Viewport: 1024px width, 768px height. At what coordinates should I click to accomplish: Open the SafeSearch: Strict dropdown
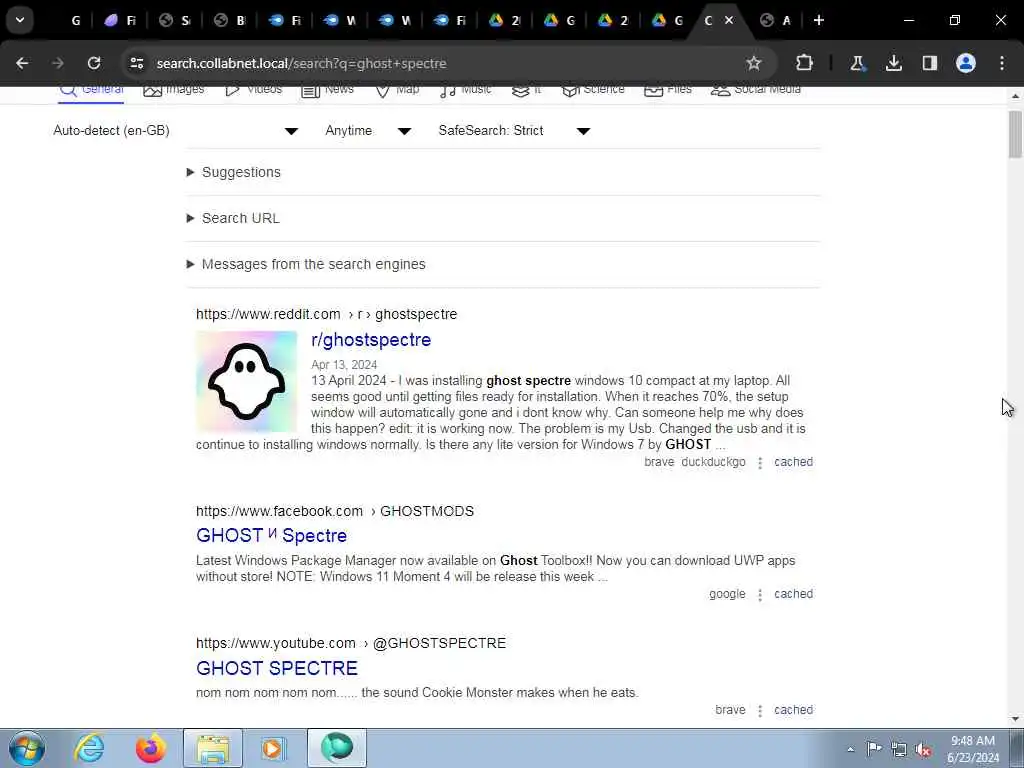point(515,131)
